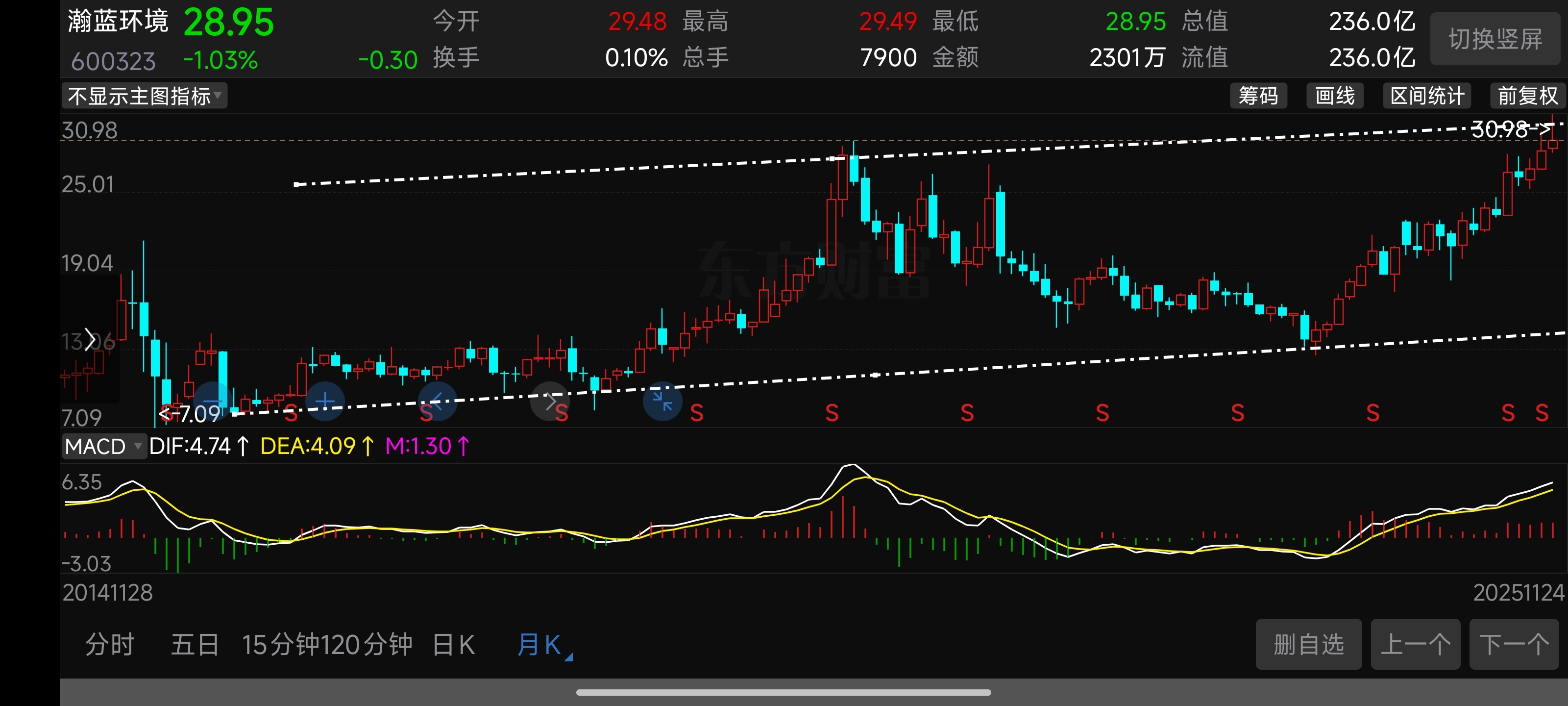Tap the shrink/collapse arrows circle icon
This screenshot has width=1568, height=706.
662,402
